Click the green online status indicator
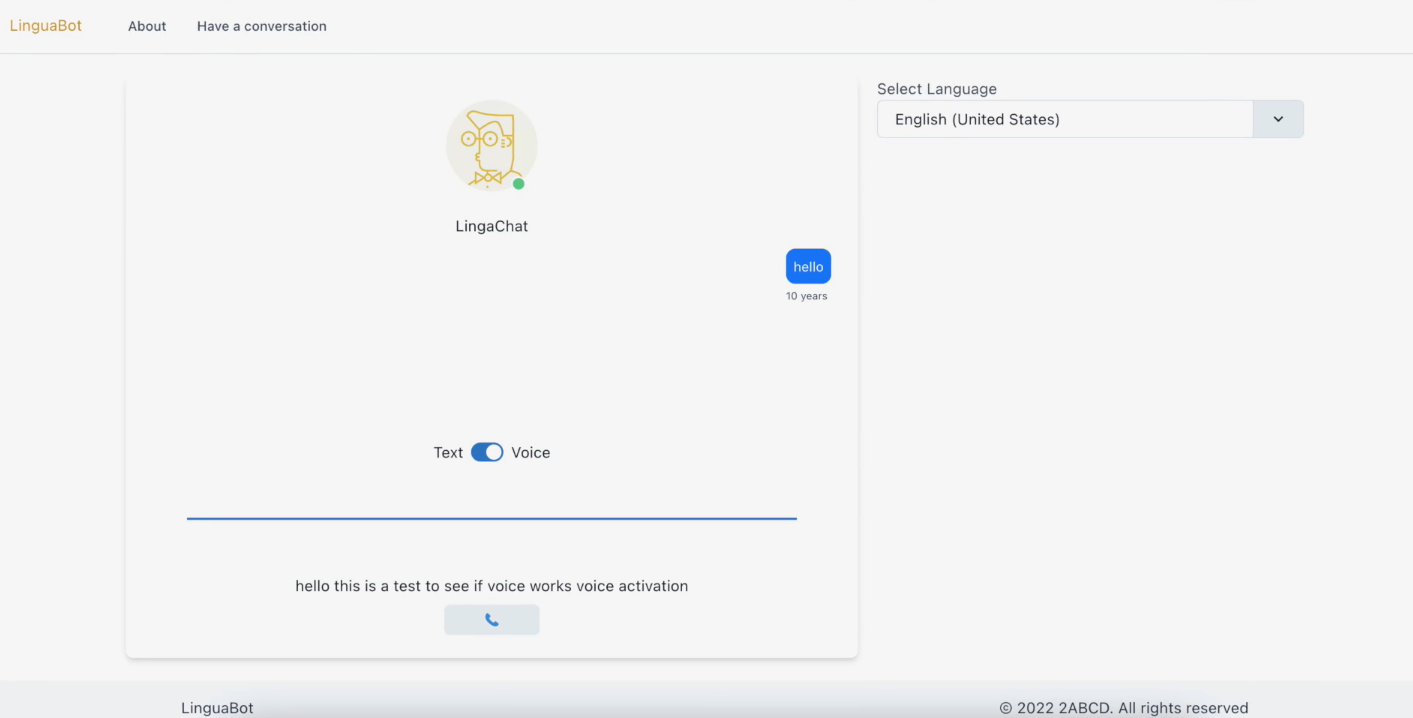 coord(520,183)
